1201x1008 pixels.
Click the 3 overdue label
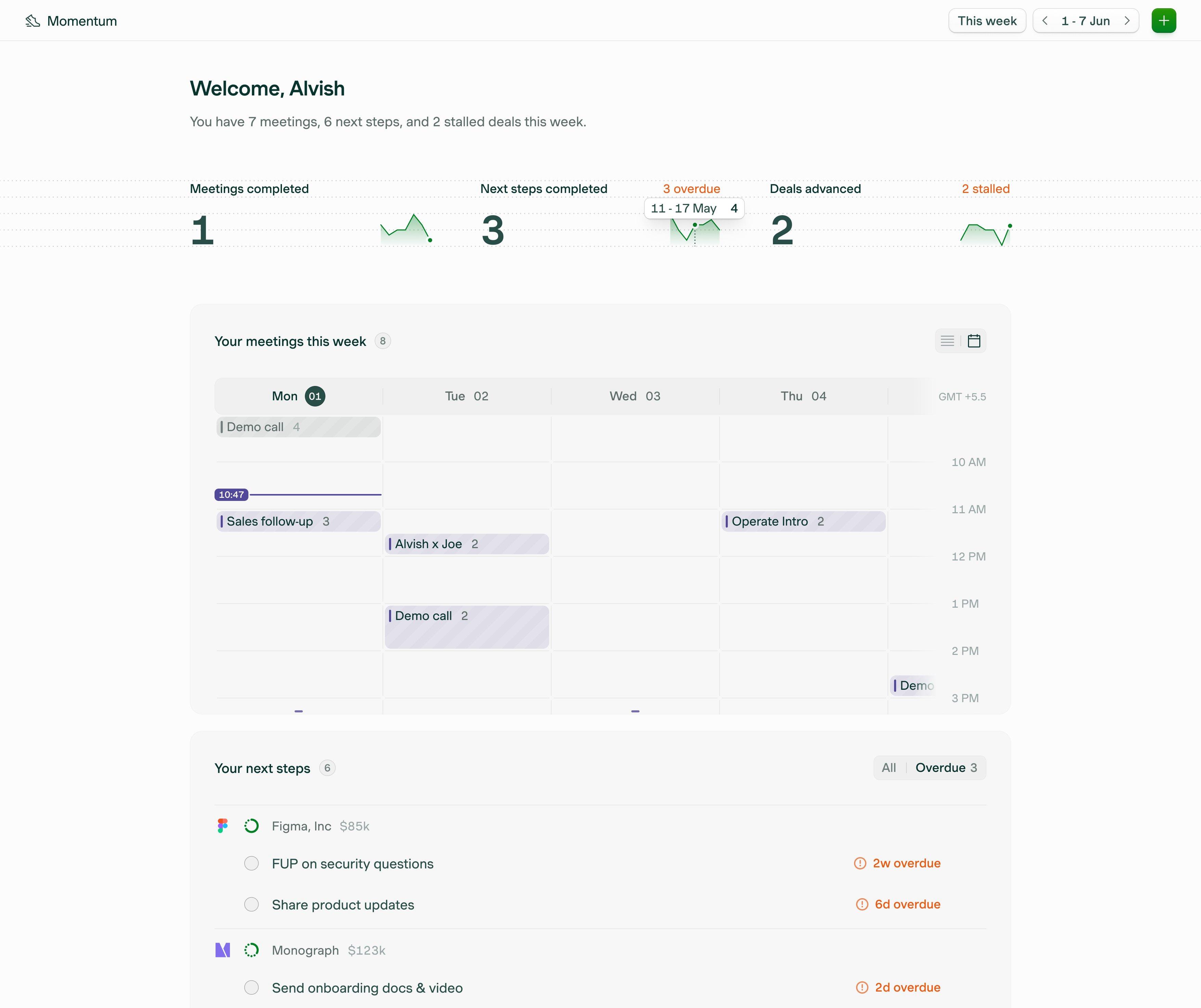692,189
